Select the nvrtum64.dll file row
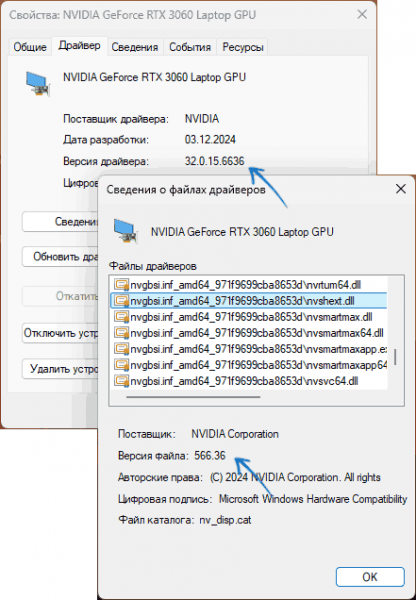Screen dimensions: 416x600 tap(248, 285)
